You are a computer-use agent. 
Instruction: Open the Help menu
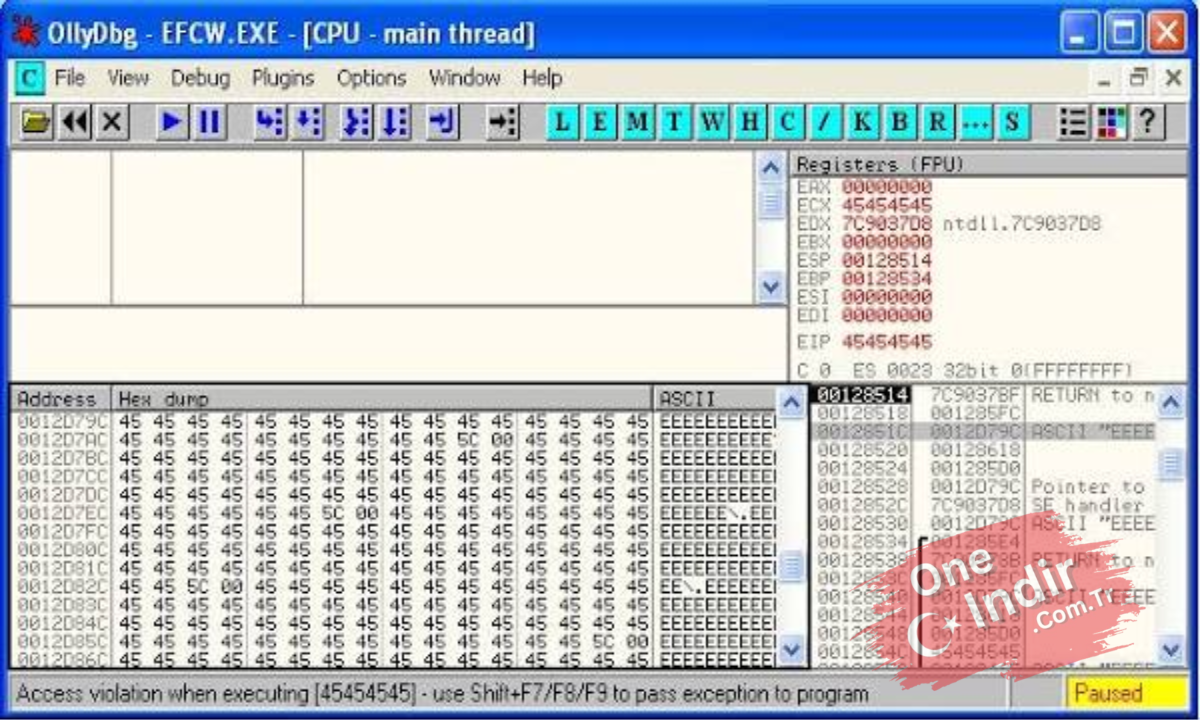click(542, 78)
